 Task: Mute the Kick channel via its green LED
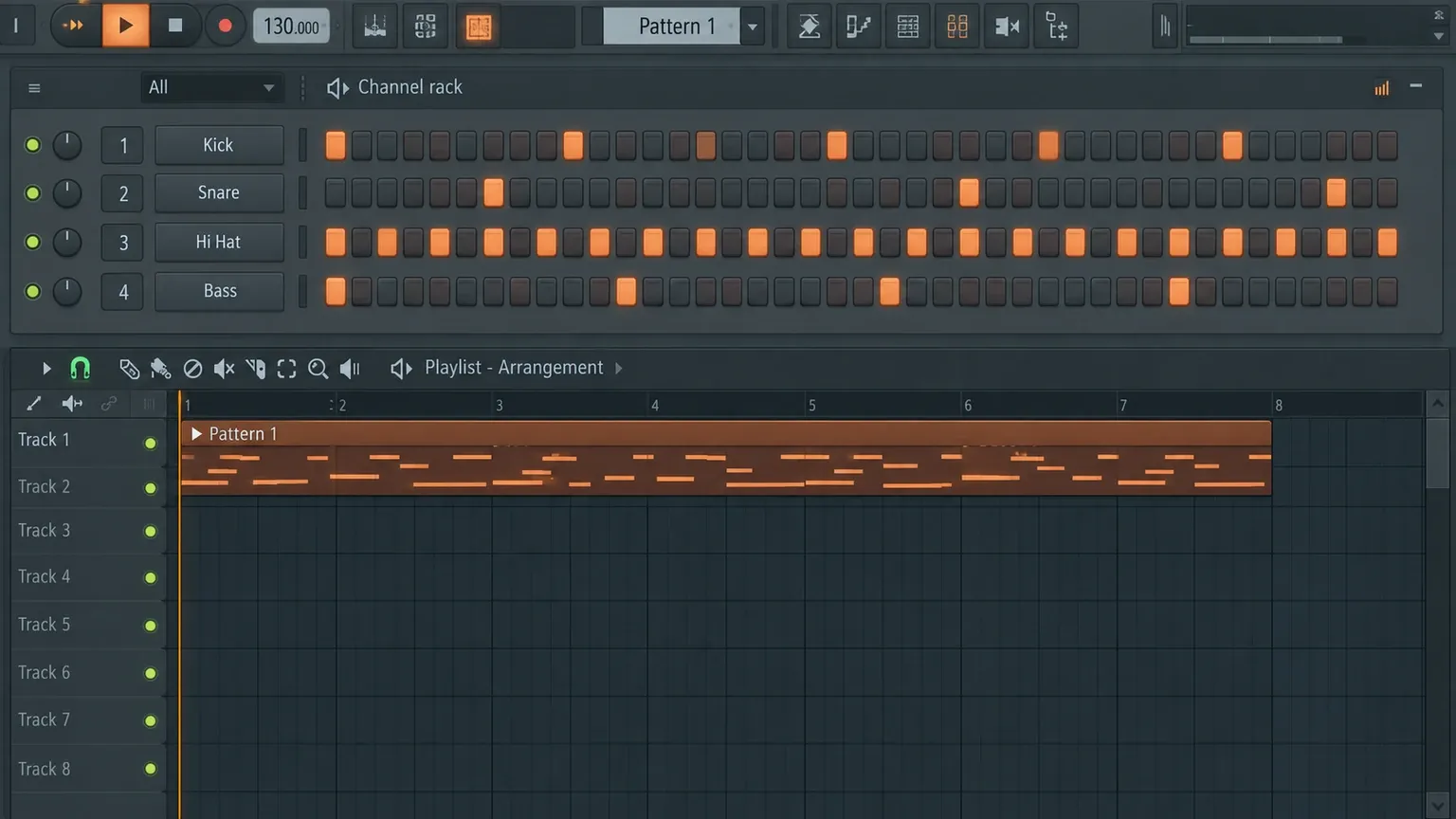pos(32,145)
